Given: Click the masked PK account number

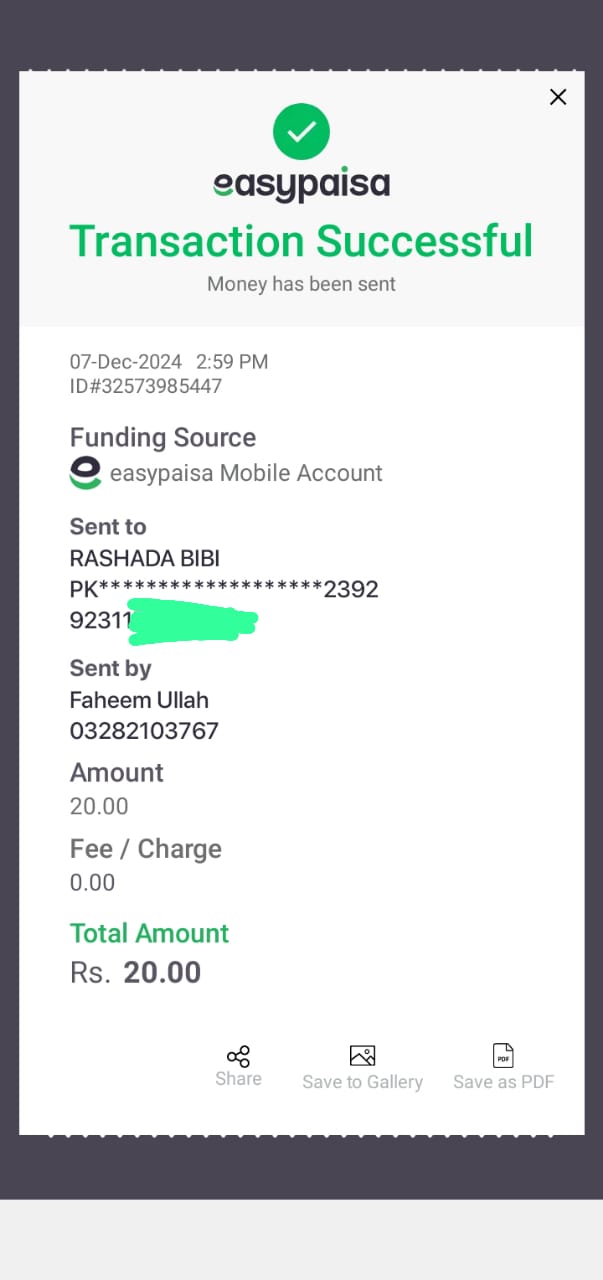Looking at the screenshot, I should [224, 589].
